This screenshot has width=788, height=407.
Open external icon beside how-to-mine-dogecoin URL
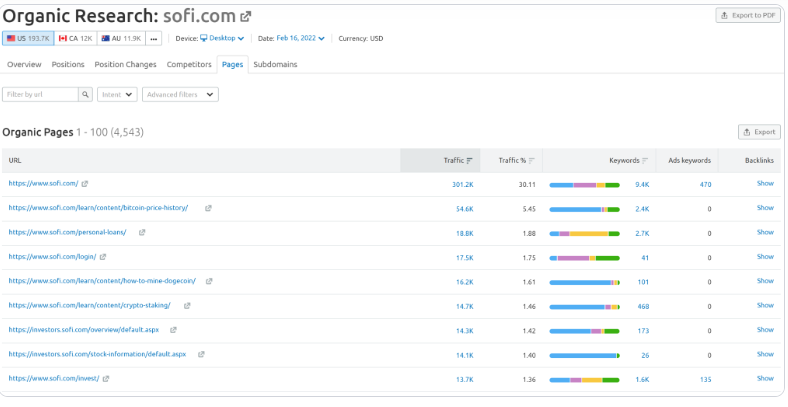point(209,281)
